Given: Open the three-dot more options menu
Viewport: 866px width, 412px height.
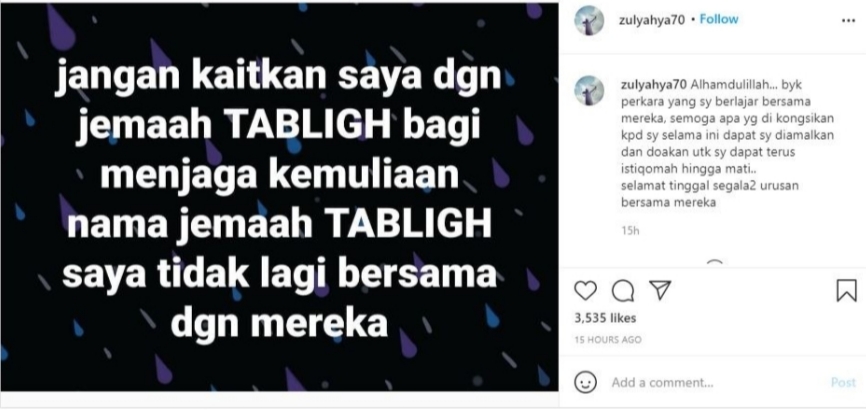Looking at the screenshot, I should (x=848, y=20).
